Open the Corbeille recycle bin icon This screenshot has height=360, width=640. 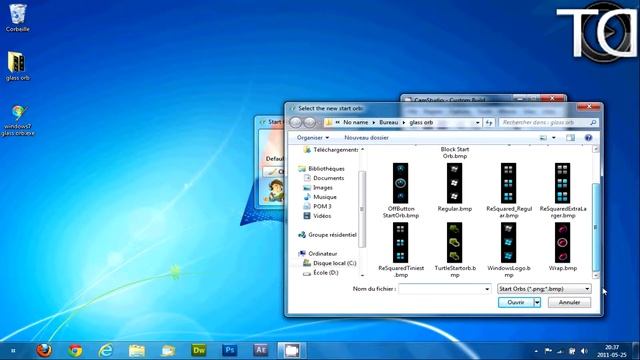(x=18, y=18)
